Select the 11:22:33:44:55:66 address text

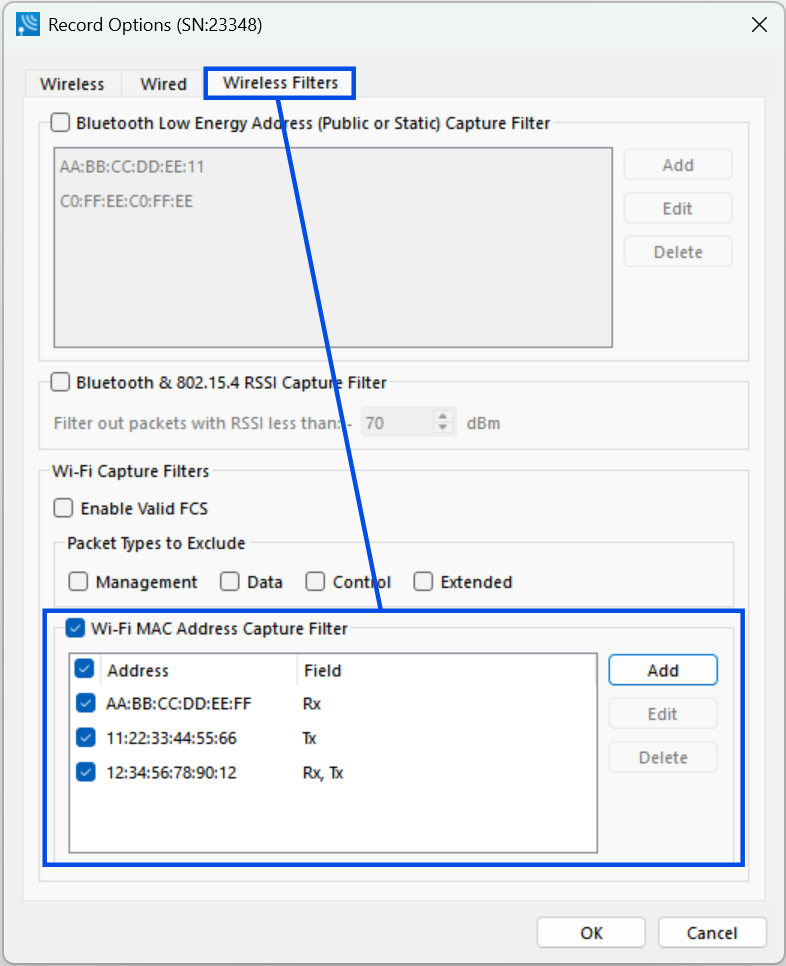click(x=171, y=738)
